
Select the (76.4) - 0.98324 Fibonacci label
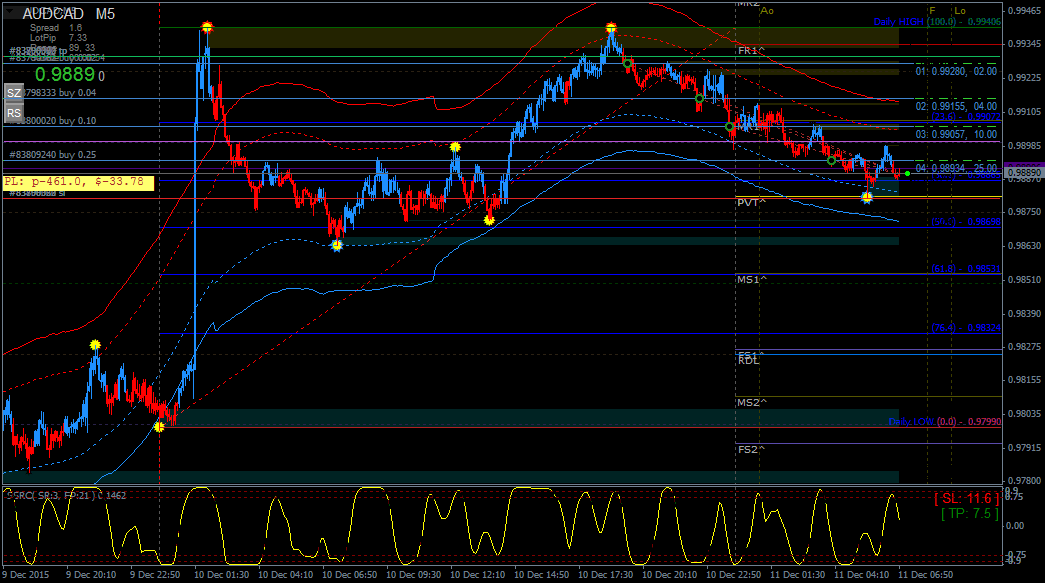(966, 328)
